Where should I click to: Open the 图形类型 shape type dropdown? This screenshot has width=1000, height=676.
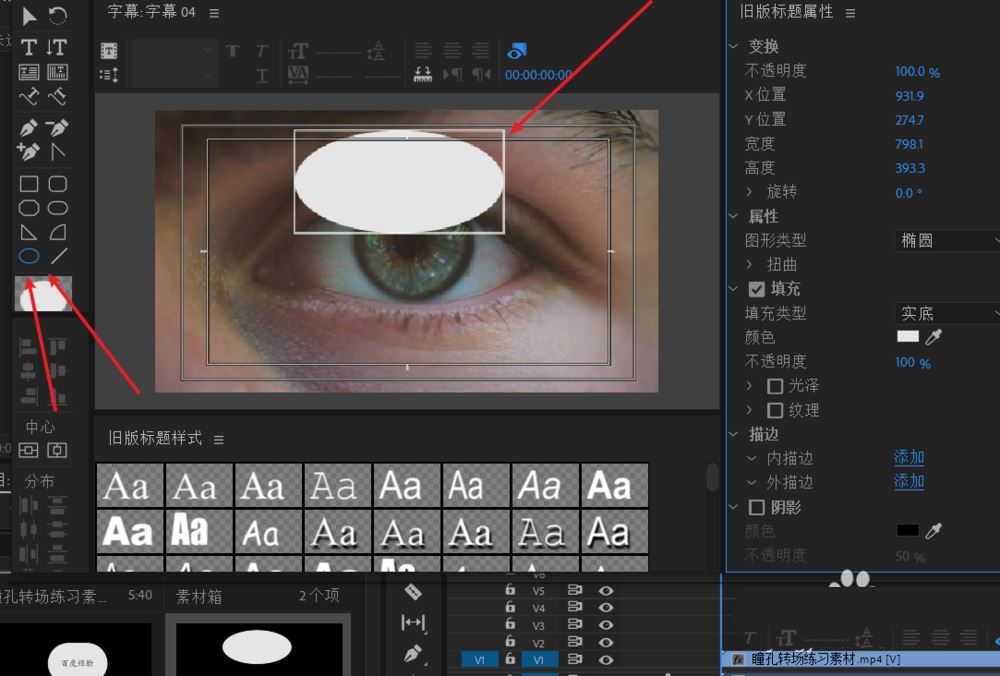pyautogui.click(x=945, y=240)
